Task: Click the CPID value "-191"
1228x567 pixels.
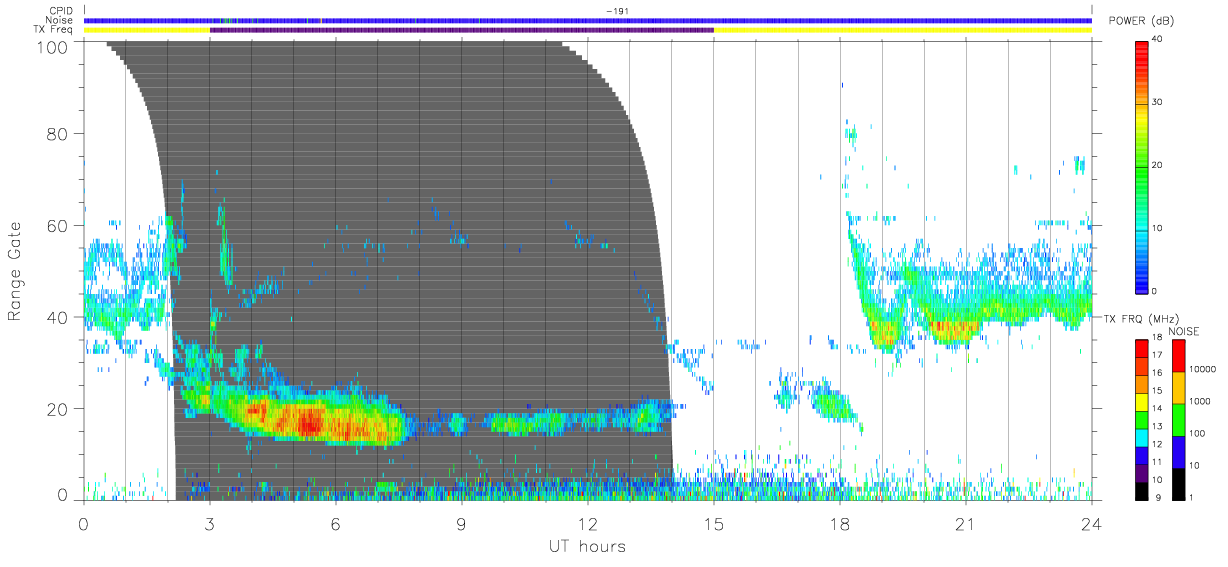Action: click(x=616, y=11)
